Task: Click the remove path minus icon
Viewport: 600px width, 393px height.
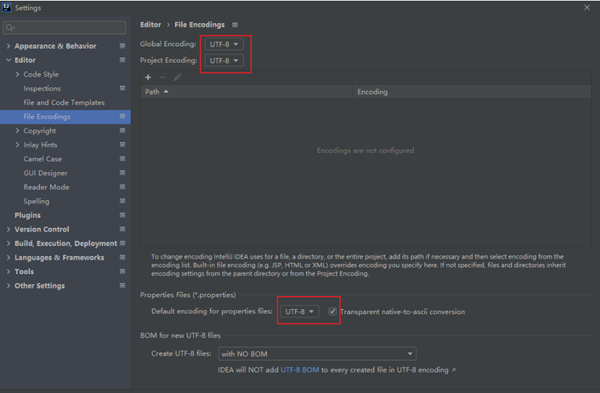Action: coord(163,77)
